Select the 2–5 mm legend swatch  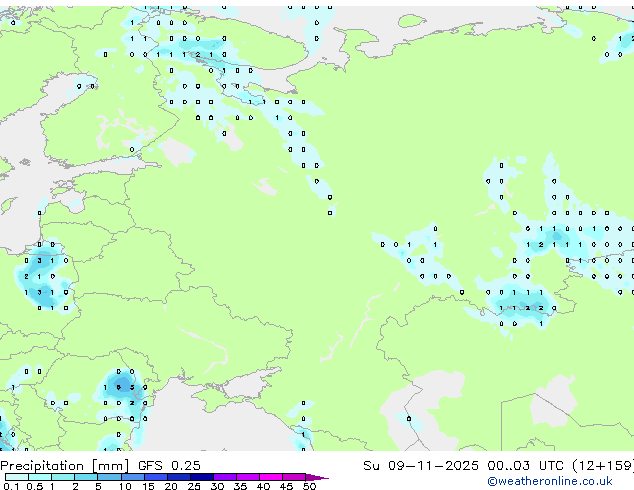(86, 477)
